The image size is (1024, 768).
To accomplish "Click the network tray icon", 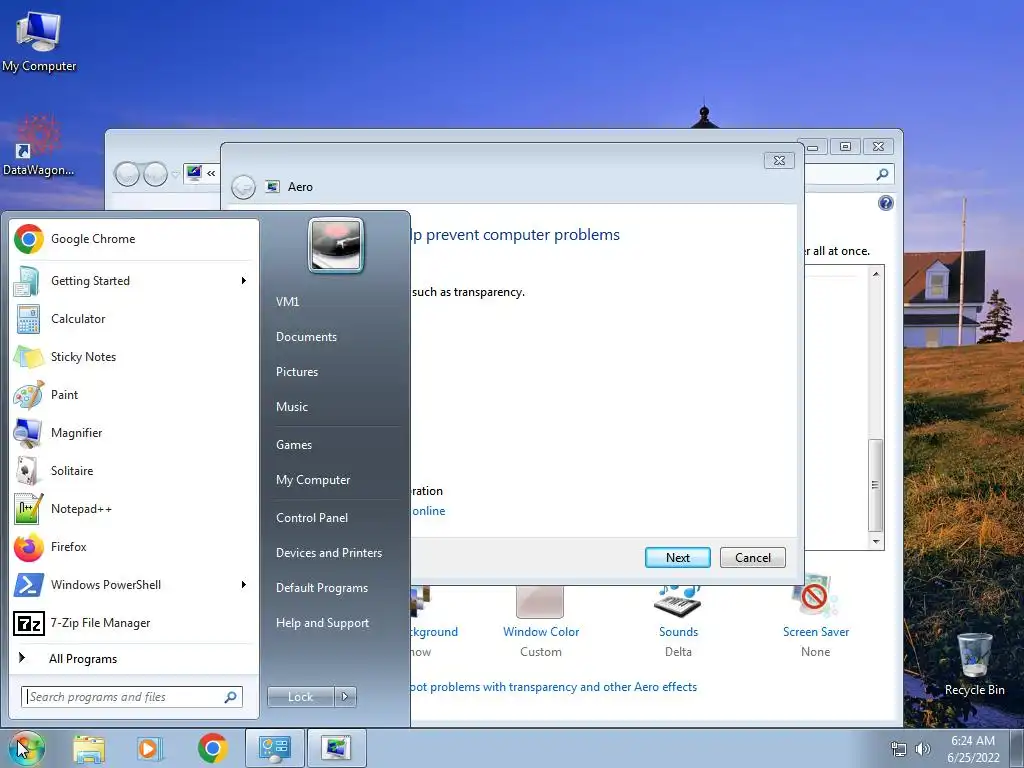I will (899, 749).
